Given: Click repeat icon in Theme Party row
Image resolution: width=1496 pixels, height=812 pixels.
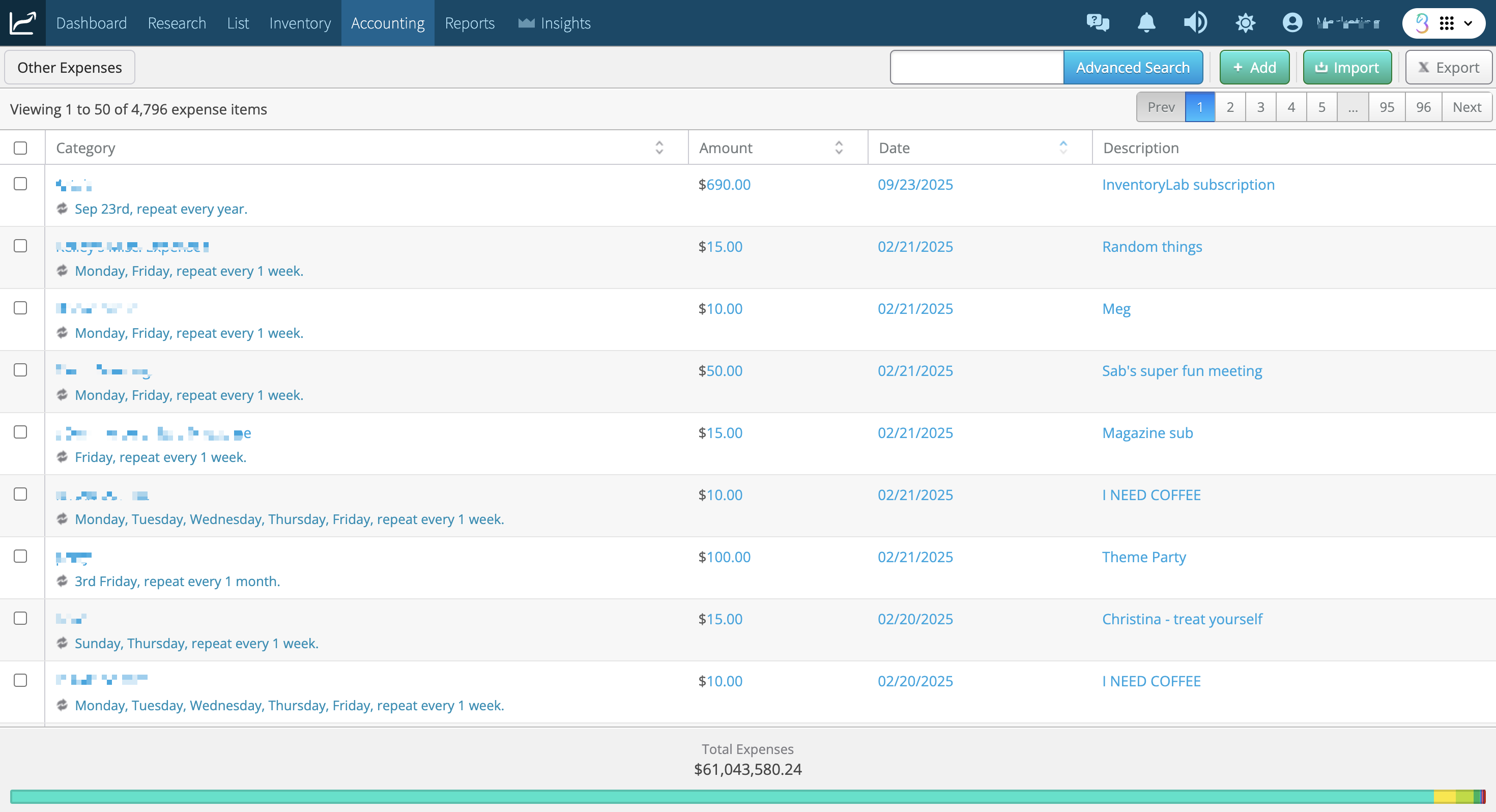Looking at the screenshot, I should (62, 581).
